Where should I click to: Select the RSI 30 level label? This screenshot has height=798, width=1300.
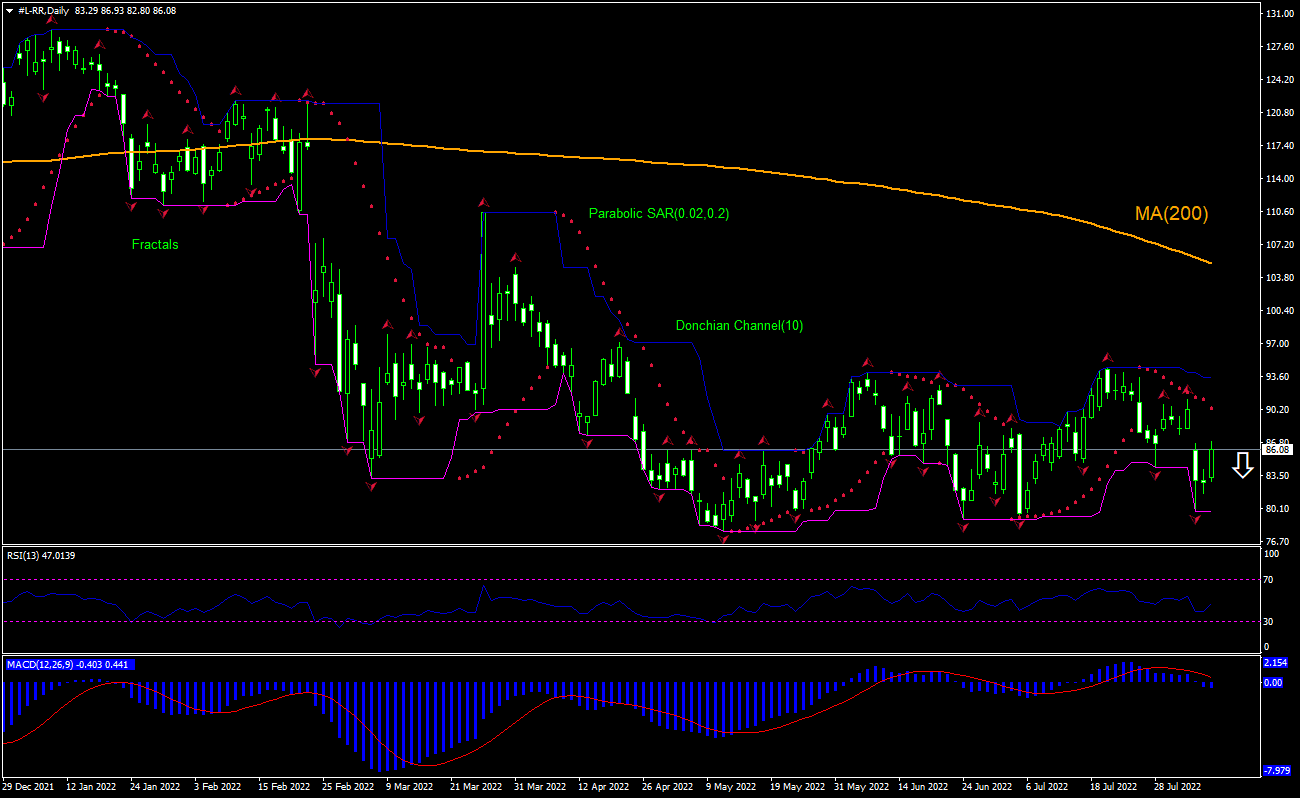1268,621
